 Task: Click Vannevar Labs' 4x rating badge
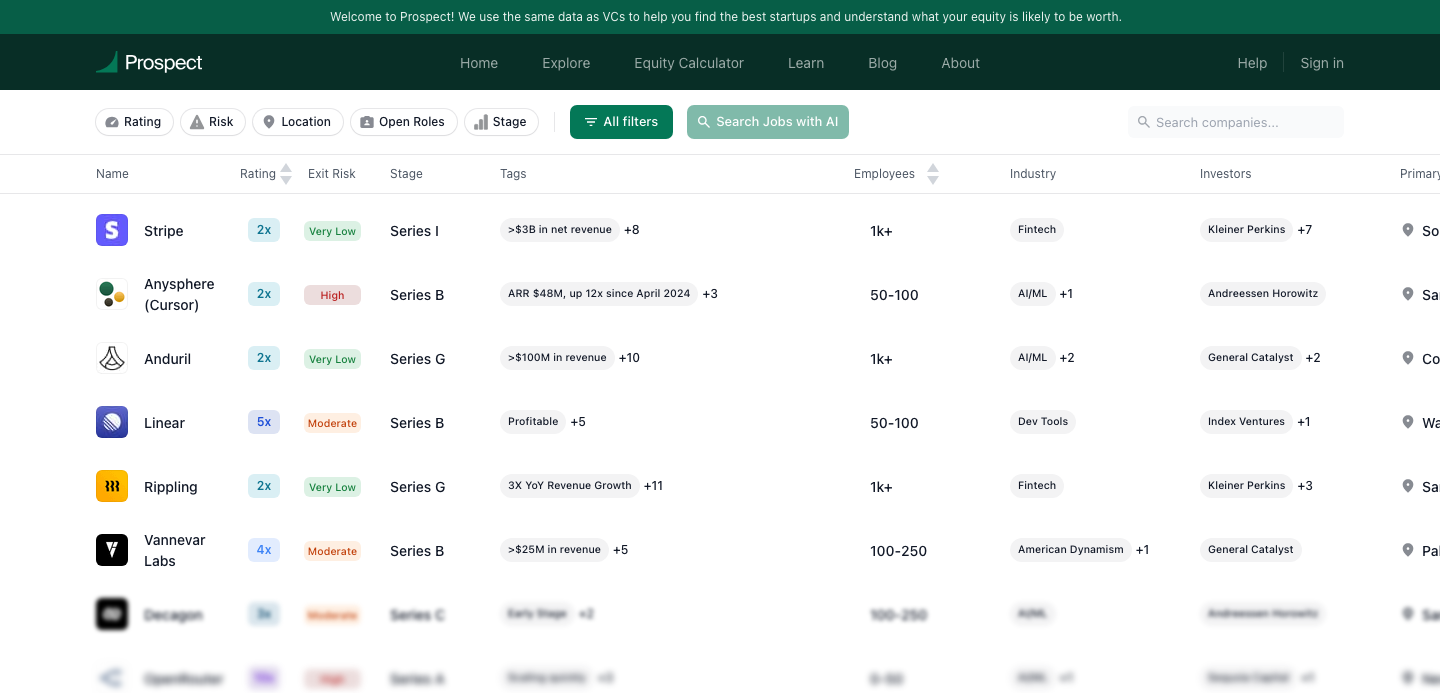(x=264, y=550)
